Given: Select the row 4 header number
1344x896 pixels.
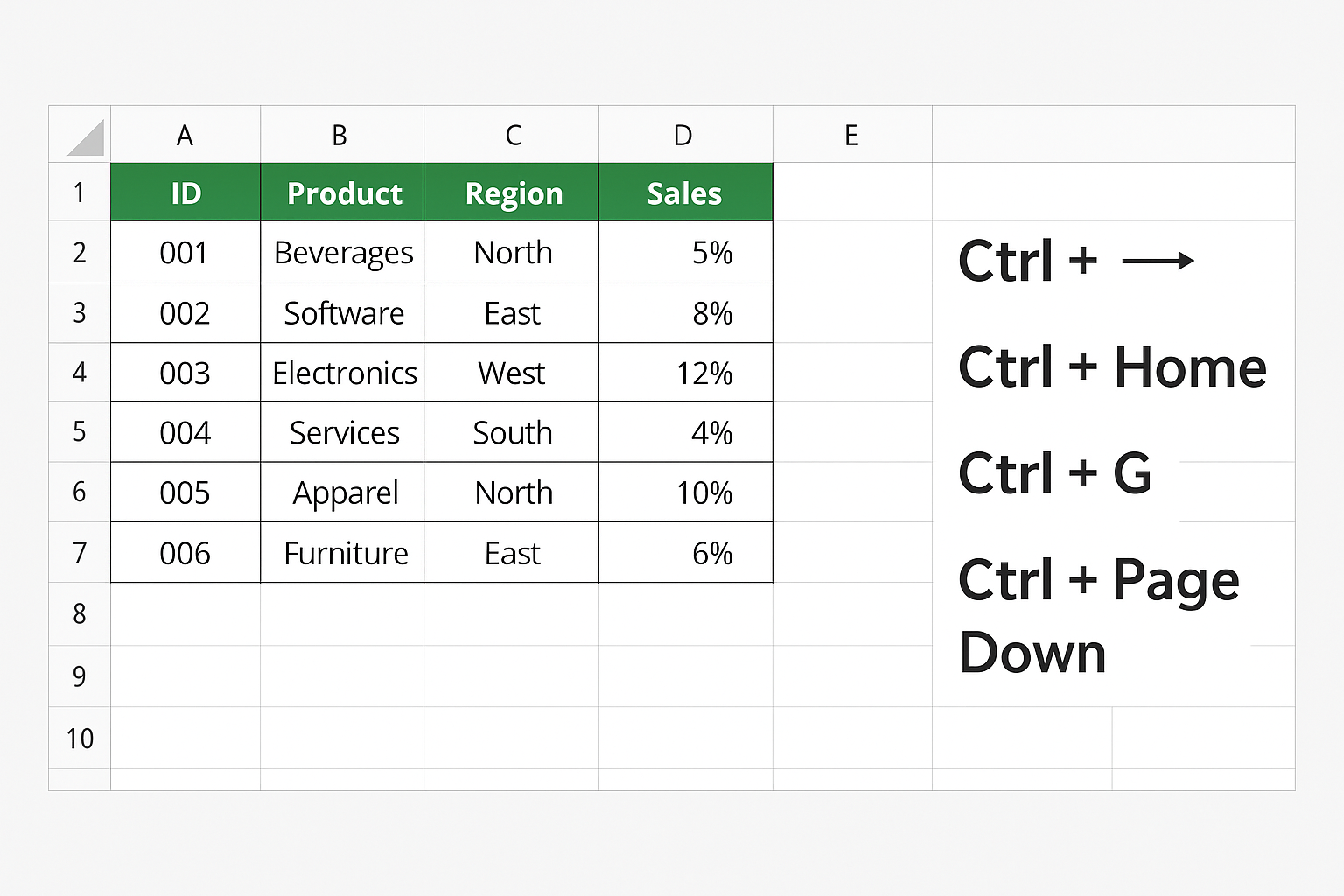Looking at the screenshot, I should pos(80,373).
